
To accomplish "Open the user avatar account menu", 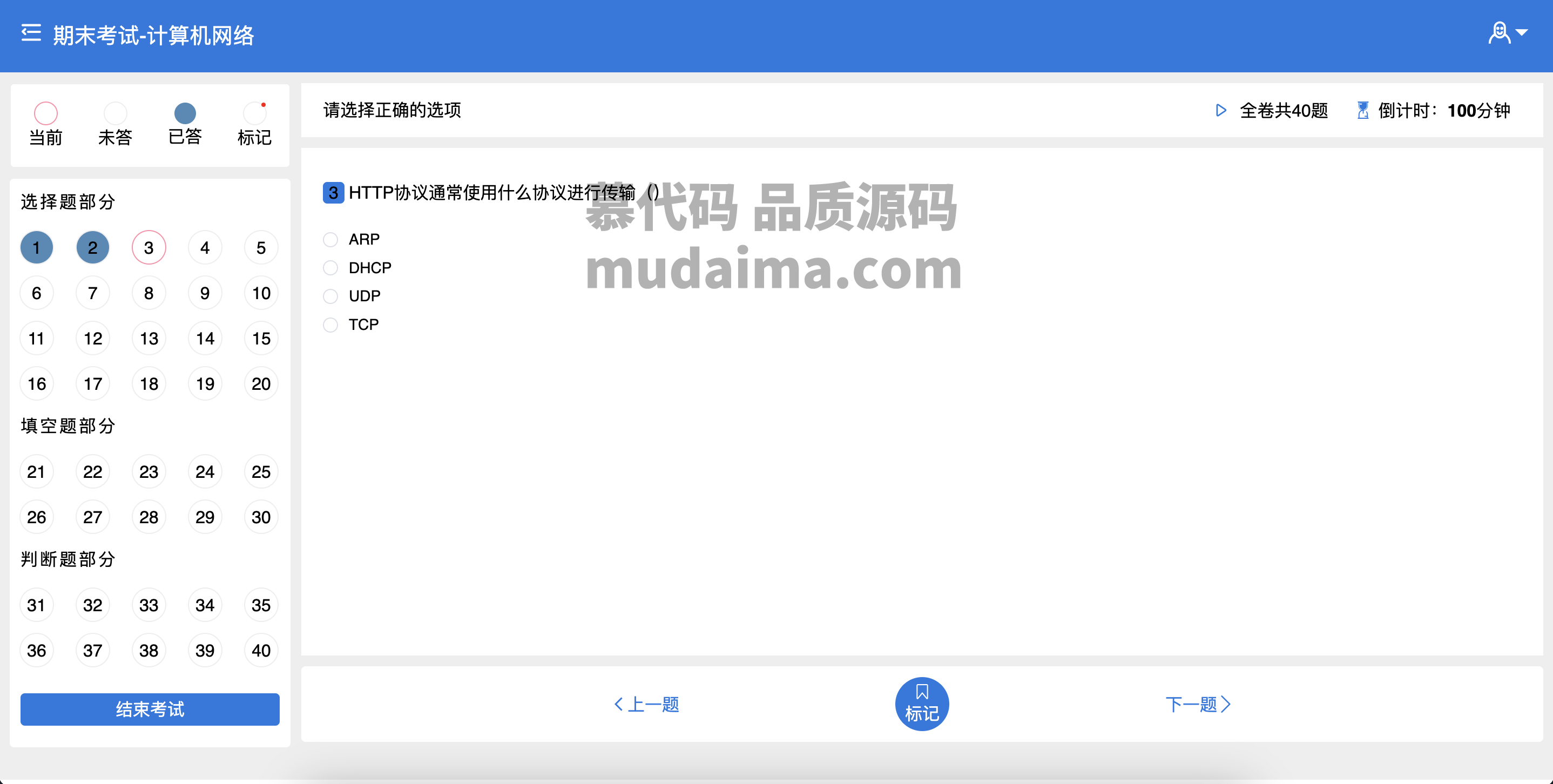I will pyautogui.click(x=1507, y=33).
